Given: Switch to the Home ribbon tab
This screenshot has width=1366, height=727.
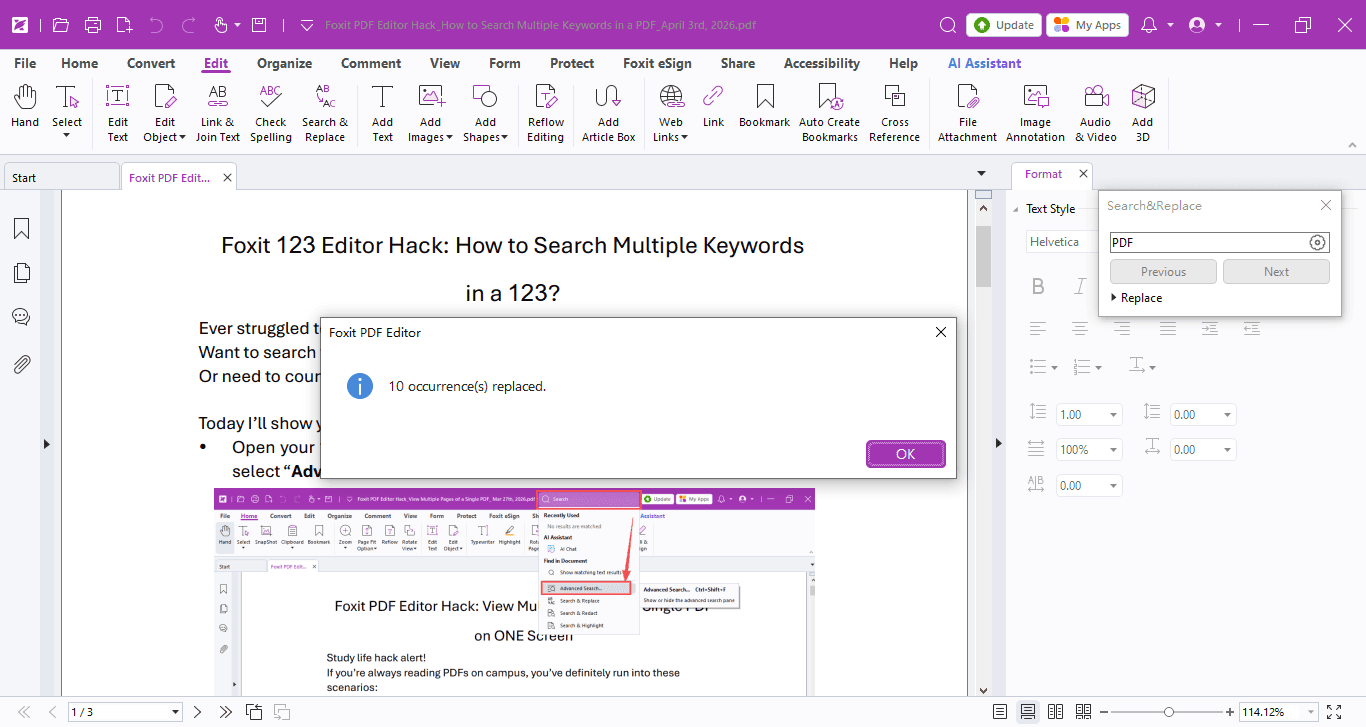Looking at the screenshot, I should [80, 63].
